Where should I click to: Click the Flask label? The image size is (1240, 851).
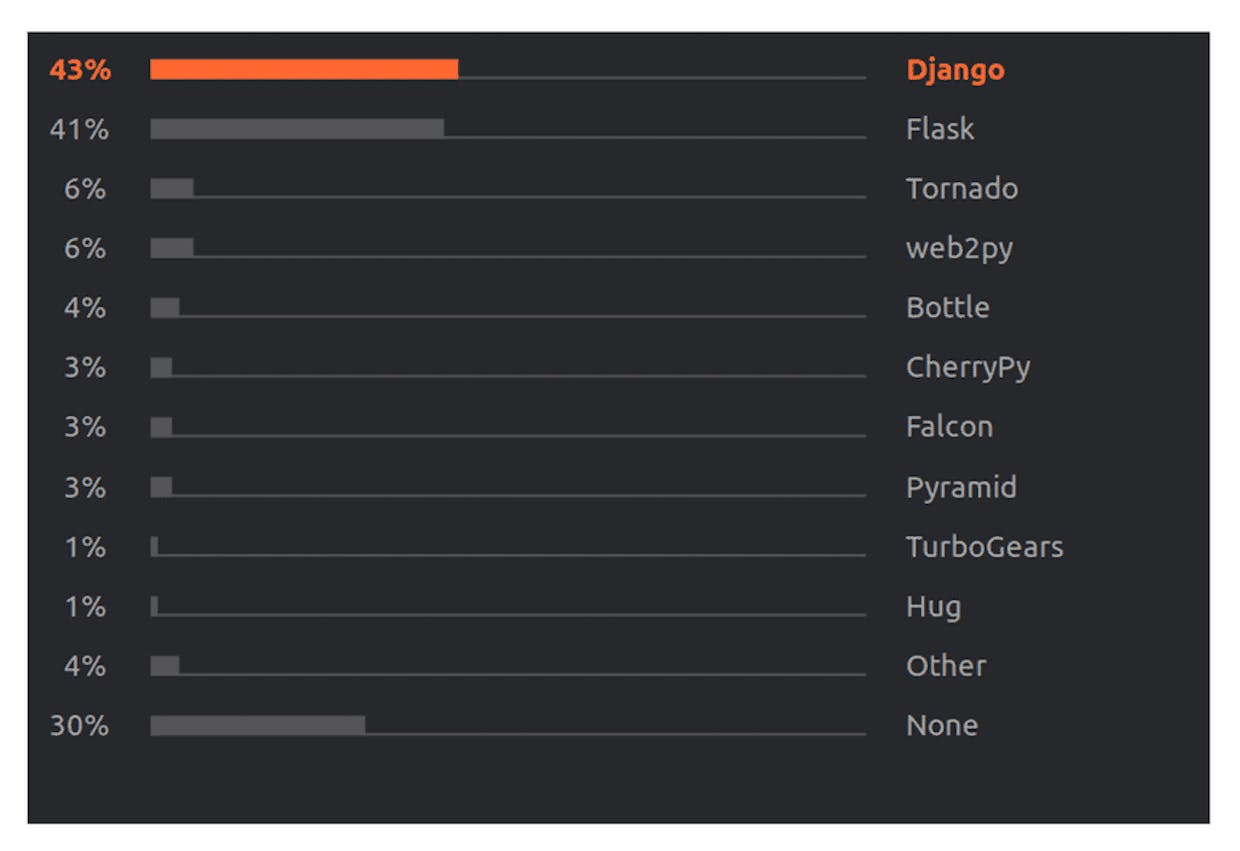[x=940, y=129]
